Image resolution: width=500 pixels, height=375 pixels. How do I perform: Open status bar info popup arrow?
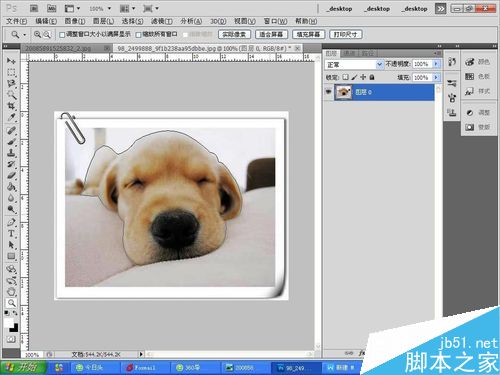tap(141, 354)
